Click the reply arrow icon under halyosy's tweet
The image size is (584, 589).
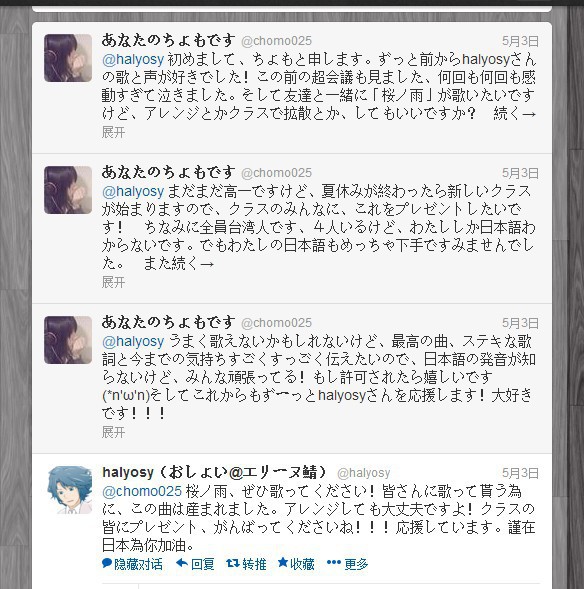(182, 563)
